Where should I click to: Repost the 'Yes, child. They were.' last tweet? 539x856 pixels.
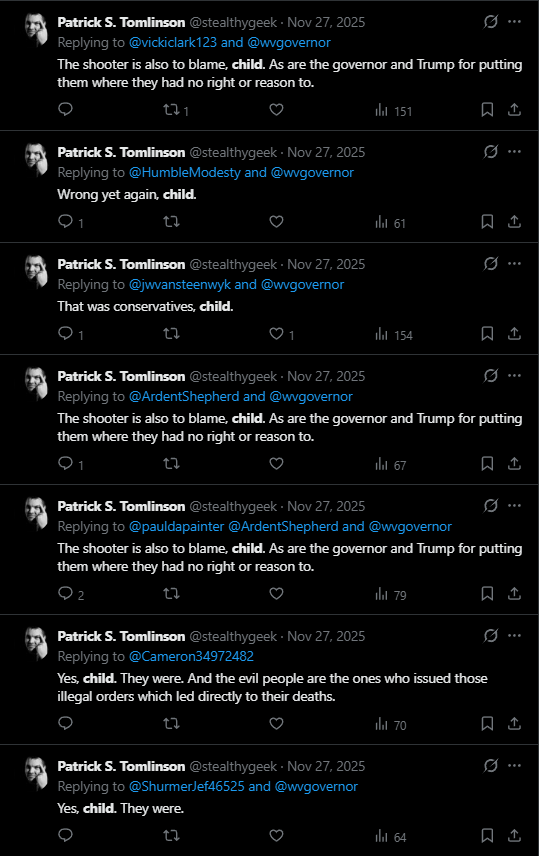[171, 835]
